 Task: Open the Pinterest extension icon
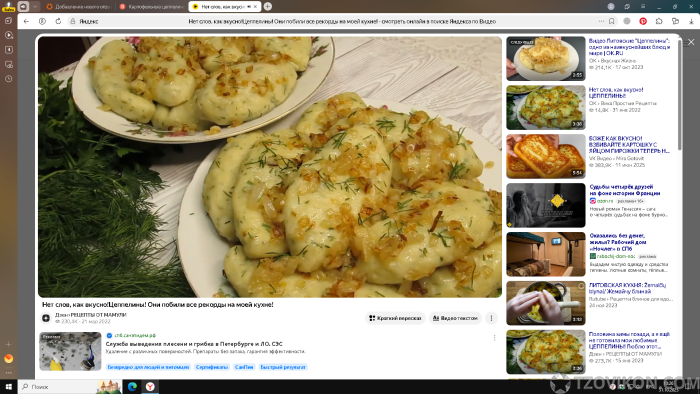point(643,21)
